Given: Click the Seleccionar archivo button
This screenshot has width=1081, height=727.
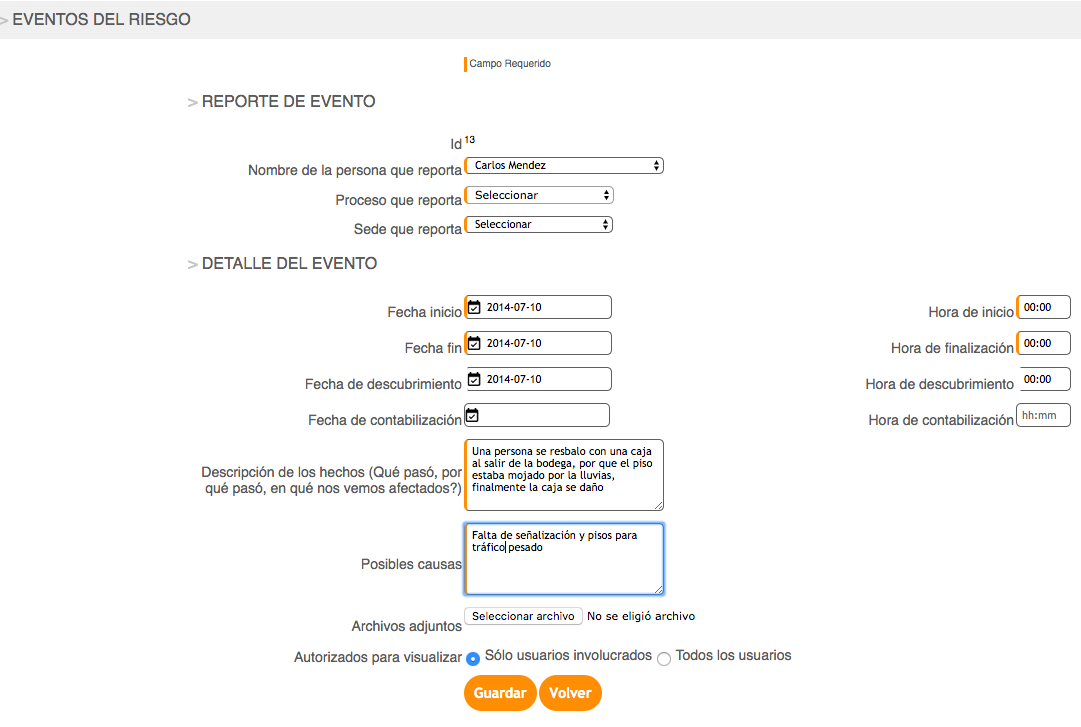Looking at the screenshot, I should (x=523, y=616).
